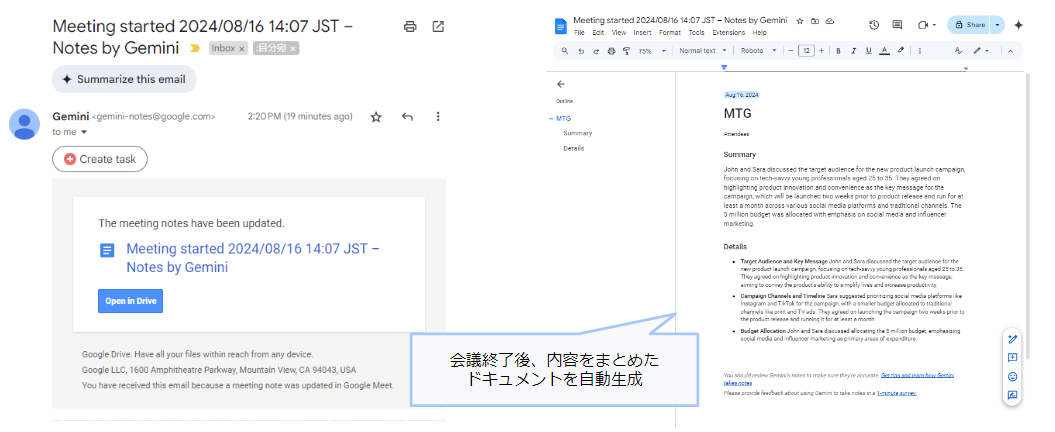Open the dropdown arrow beside Share
Screen dimensions: 1055x432
997,25
